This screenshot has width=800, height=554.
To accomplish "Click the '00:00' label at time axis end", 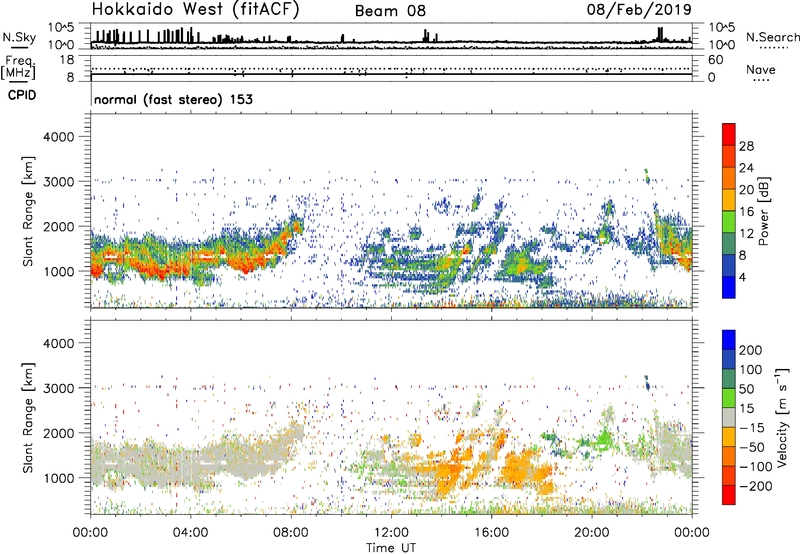I will coord(692,533).
